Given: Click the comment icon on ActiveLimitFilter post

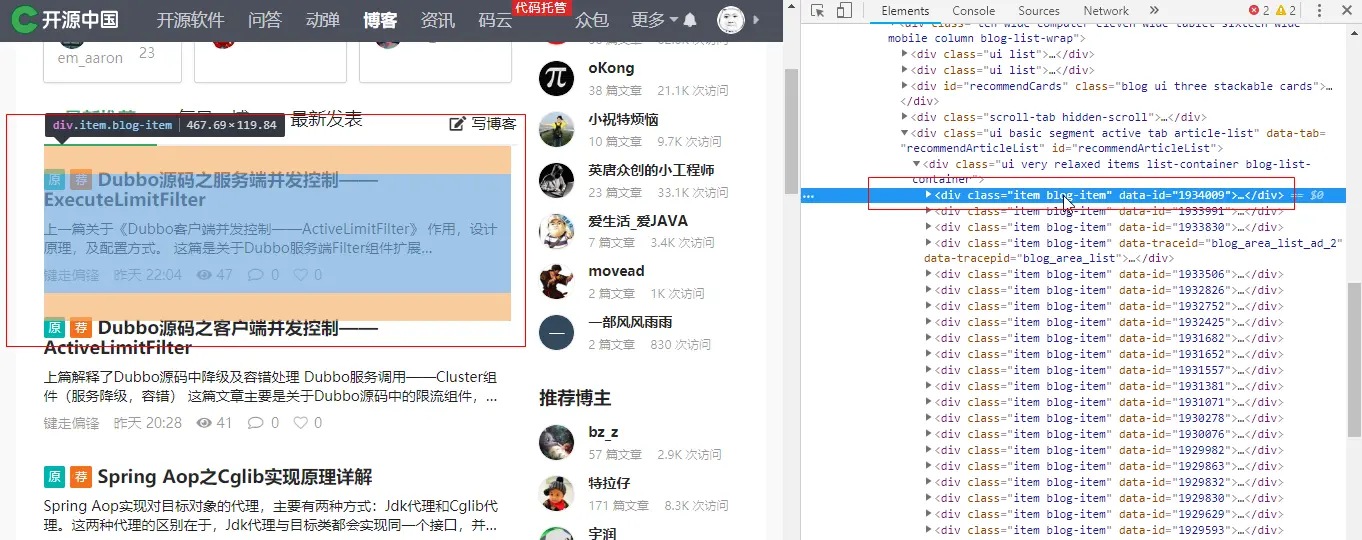Looking at the screenshot, I should [x=255, y=423].
